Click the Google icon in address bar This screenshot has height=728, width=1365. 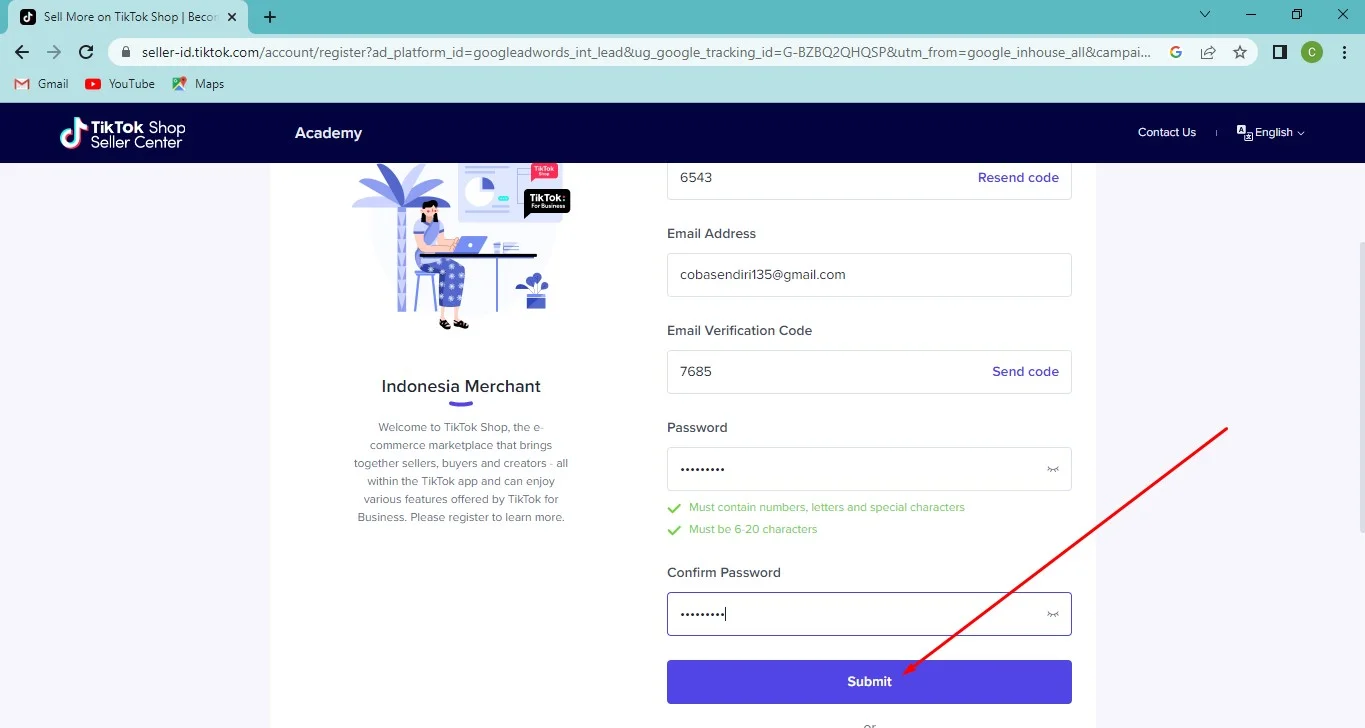click(x=1176, y=52)
